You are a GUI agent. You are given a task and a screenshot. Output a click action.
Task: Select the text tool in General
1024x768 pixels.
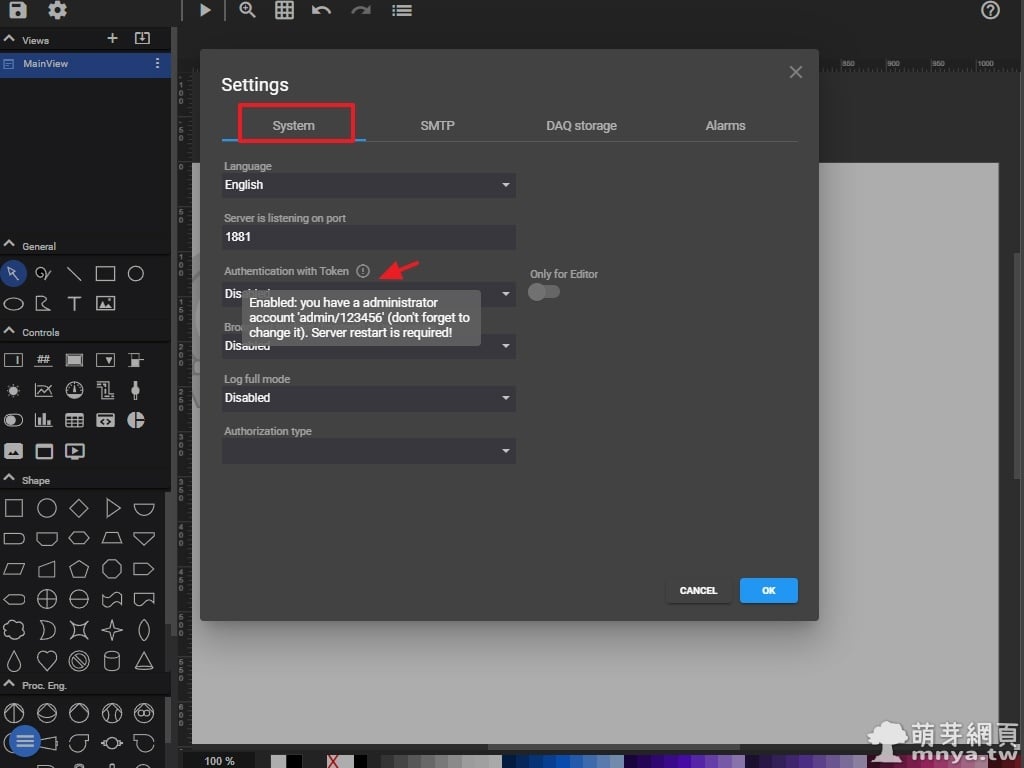click(74, 303)
